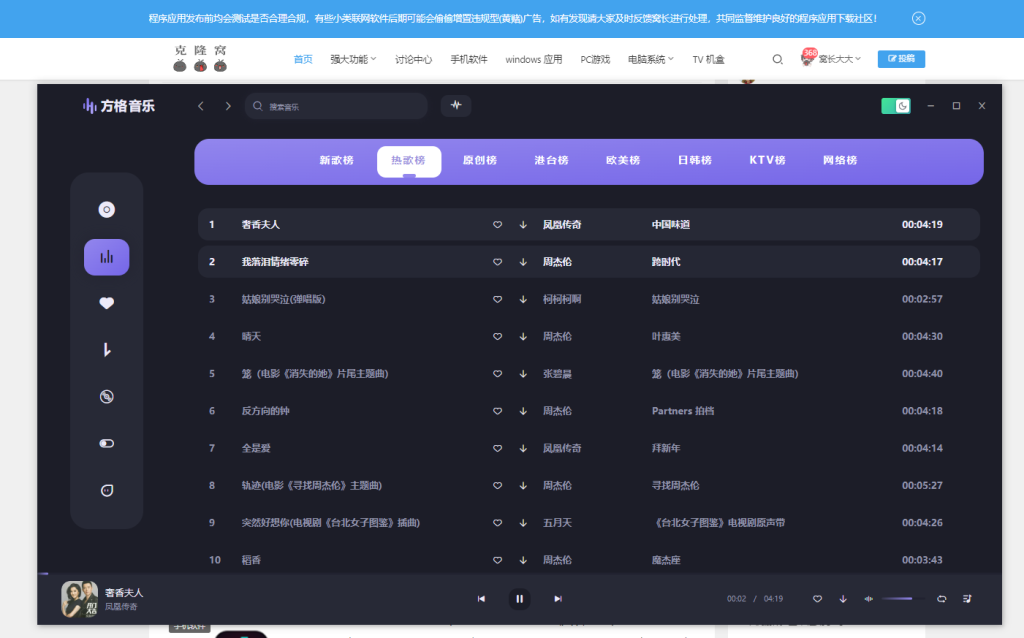
Task: Skip to next track
Action: (x=558, y=599)
